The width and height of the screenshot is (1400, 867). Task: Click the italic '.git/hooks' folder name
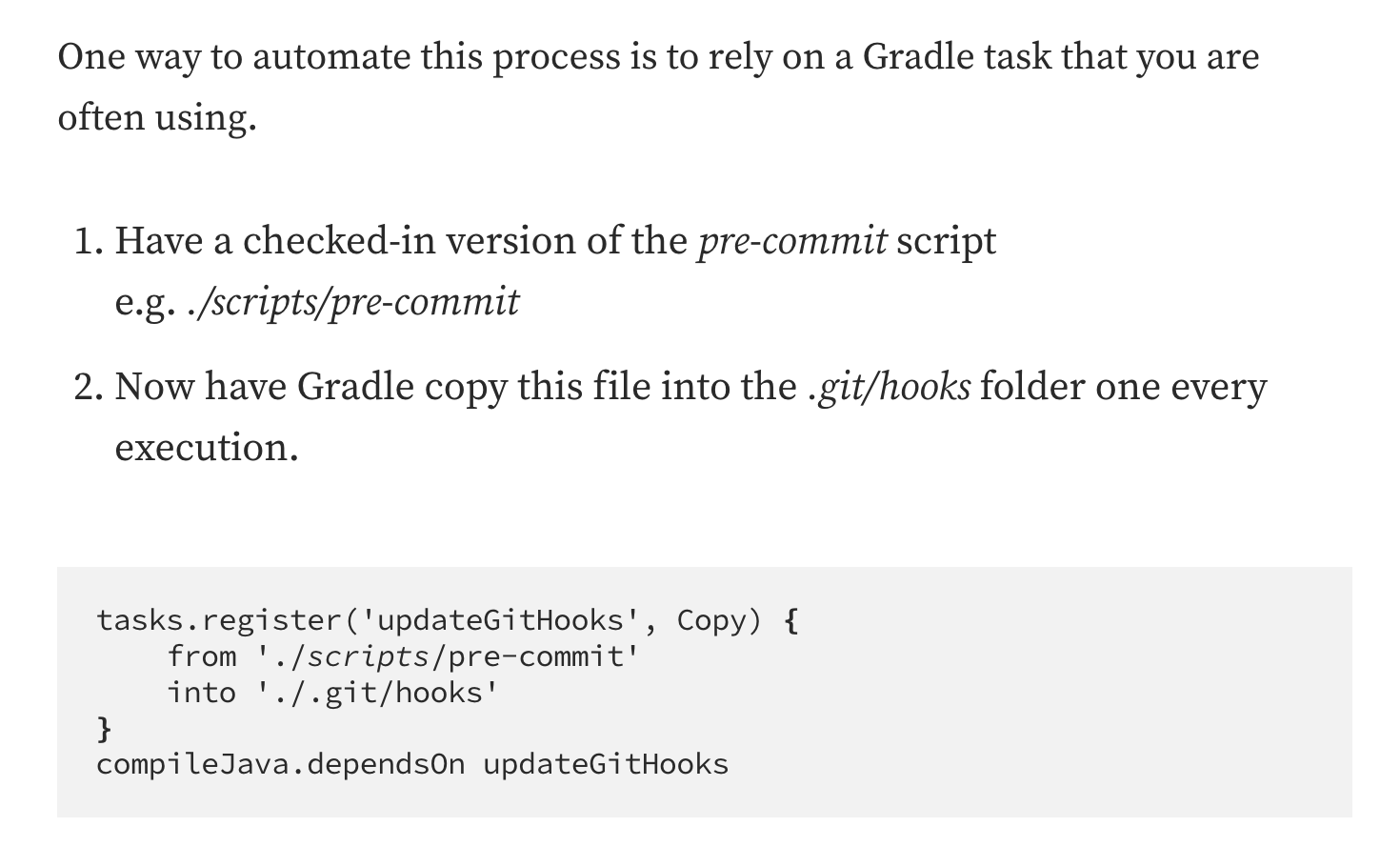point(889,388)
